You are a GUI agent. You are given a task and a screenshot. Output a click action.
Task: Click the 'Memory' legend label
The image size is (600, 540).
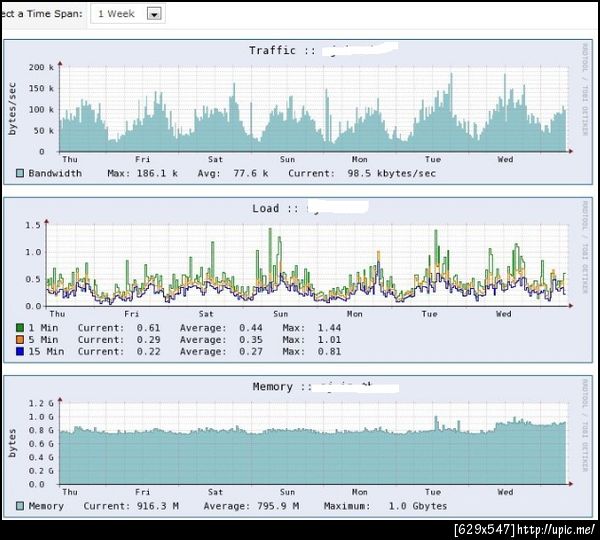46,506
